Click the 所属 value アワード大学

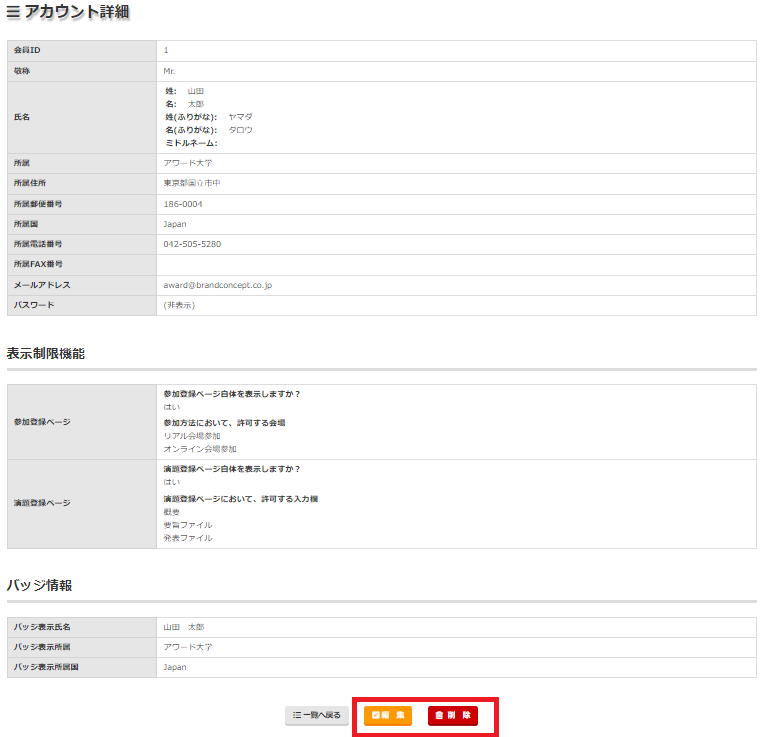[188, 162]
